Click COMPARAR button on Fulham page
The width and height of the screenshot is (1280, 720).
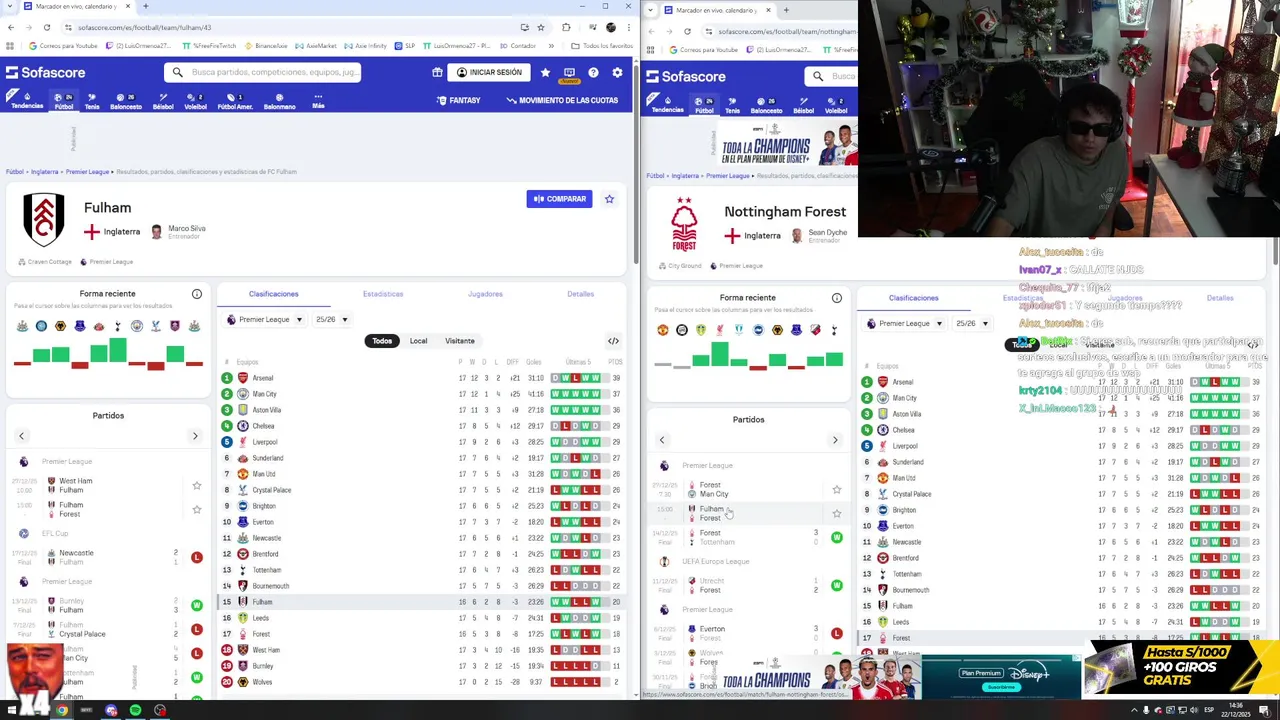click(x=559, y=199)
